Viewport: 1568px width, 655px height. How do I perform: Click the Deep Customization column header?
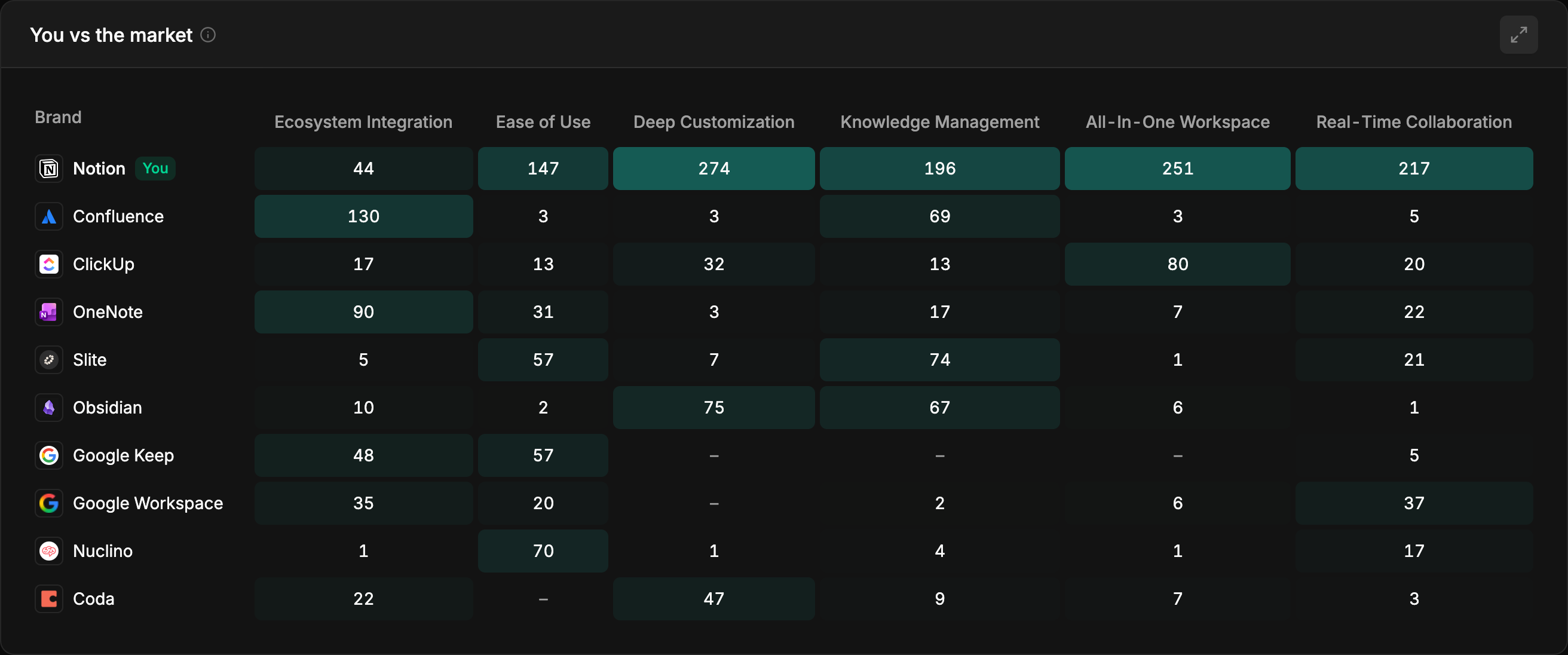(x=714, y=122)
